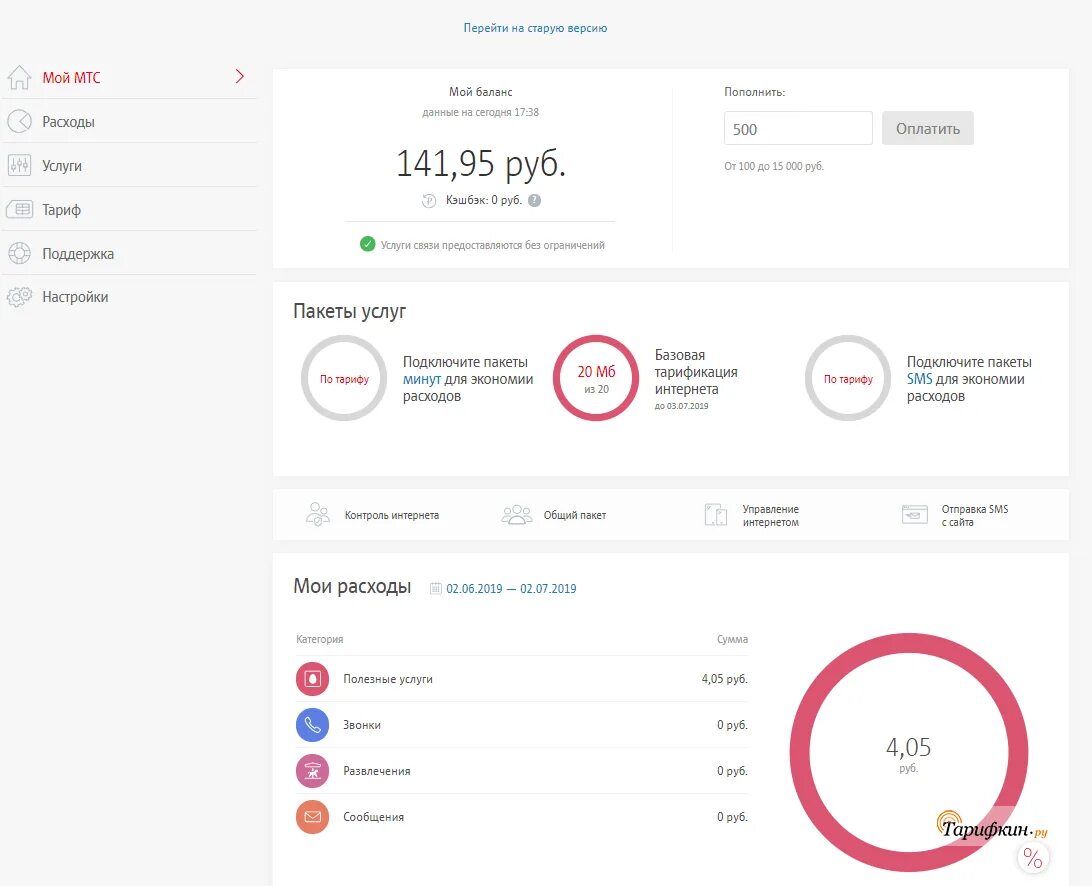Select the Полезные услуги expense row
Viewport: 1092px width, 886px height.
coord(522,679)
